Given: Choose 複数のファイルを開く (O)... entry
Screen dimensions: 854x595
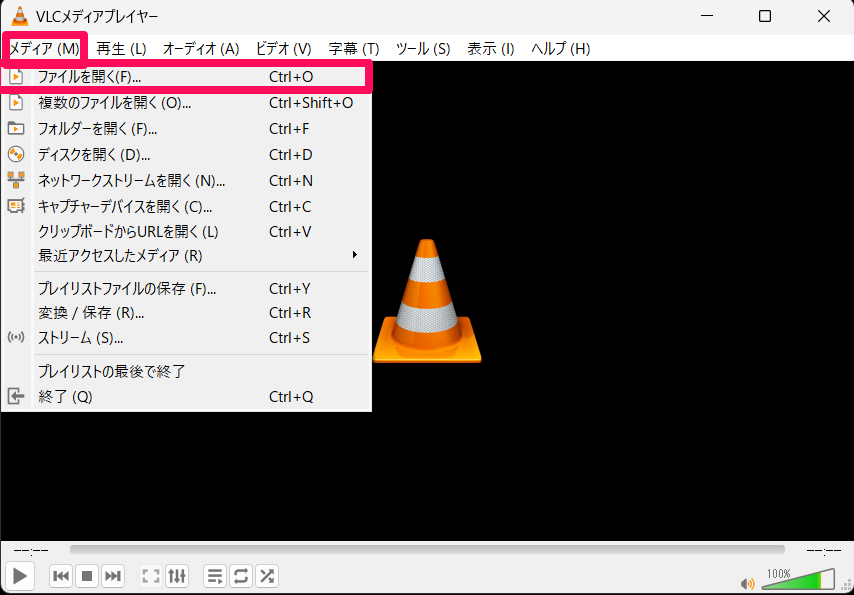Looking at the screenshot, I should point(186,102).
